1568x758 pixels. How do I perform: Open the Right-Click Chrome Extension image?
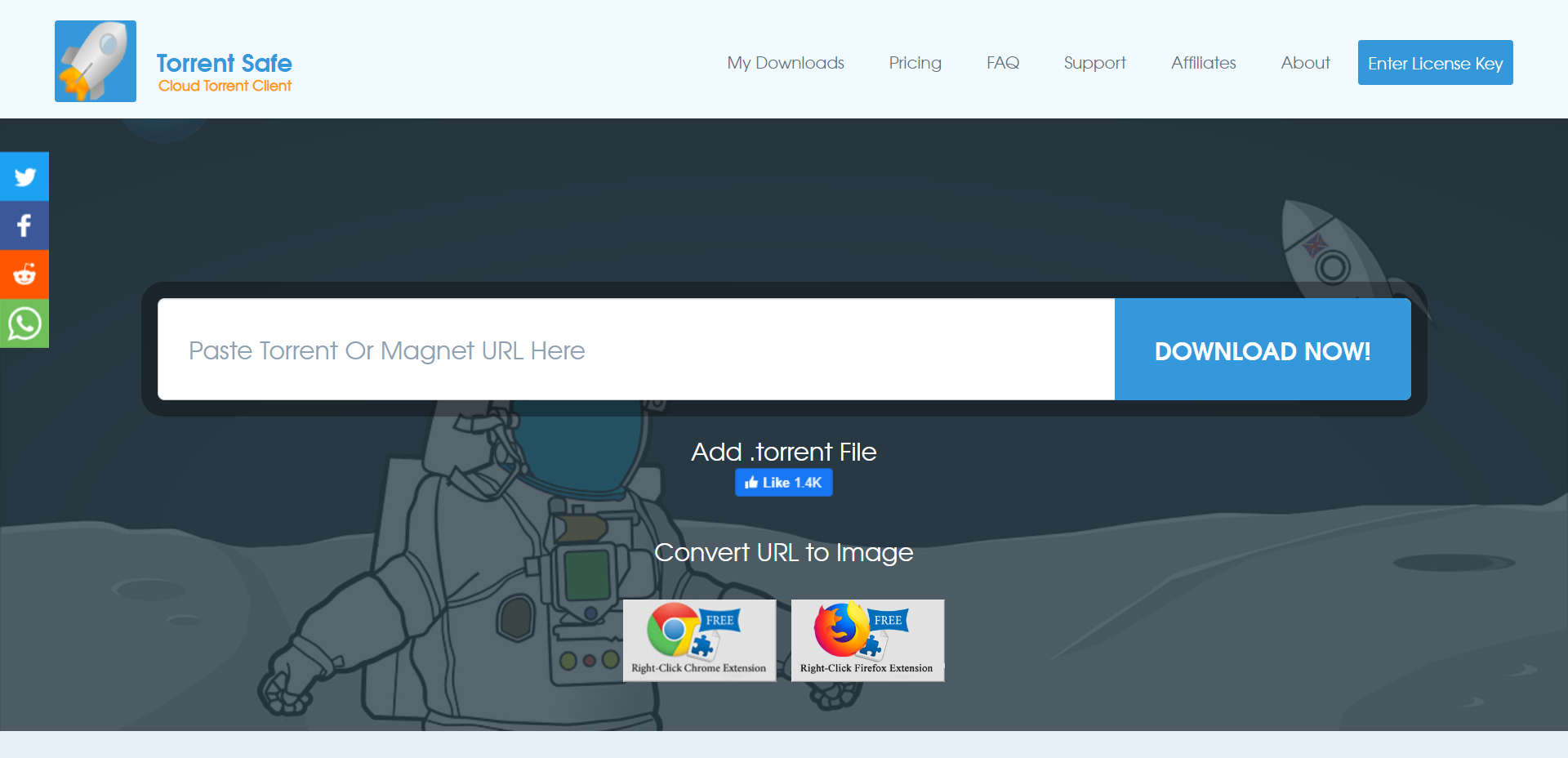(699, 640)
